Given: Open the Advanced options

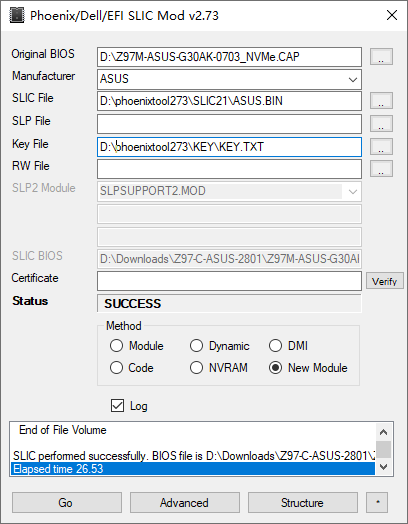Looking at the screenshot, I should [185, 502].
